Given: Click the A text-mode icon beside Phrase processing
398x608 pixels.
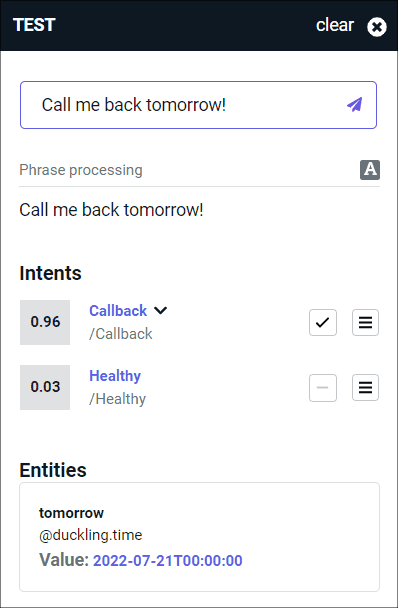Looking at the screenshot, I should click(x=370, y=170).
